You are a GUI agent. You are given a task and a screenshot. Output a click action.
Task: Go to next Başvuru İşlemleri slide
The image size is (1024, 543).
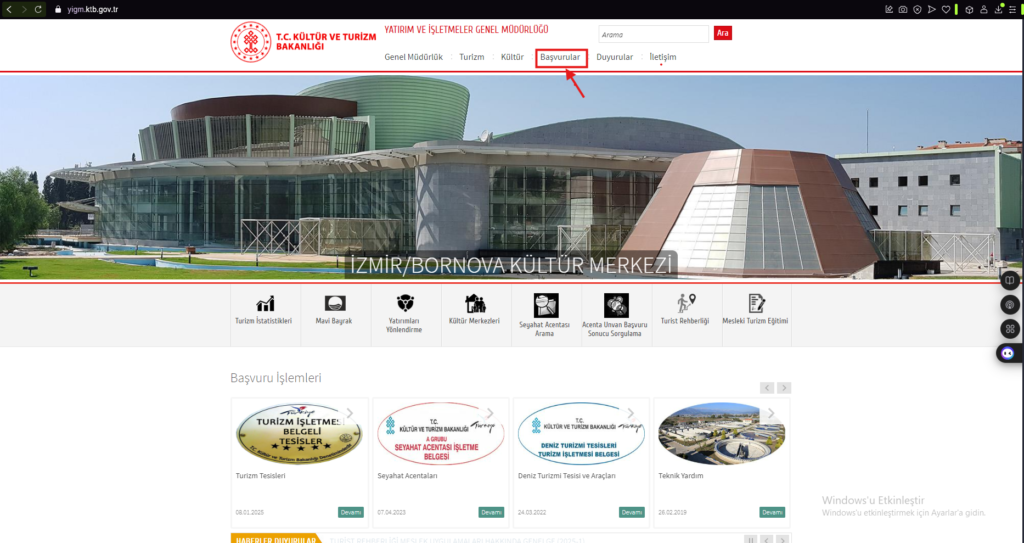784,388
